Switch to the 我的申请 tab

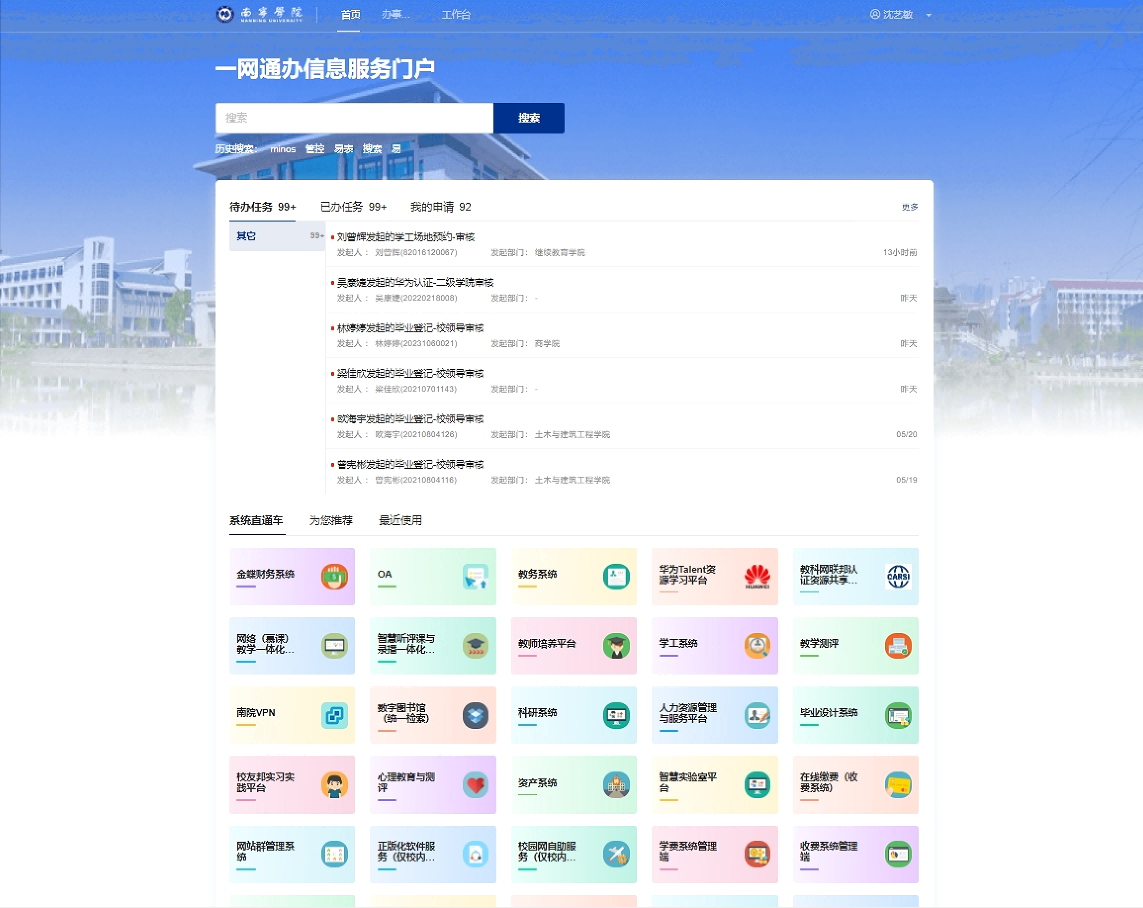[440, 207]
